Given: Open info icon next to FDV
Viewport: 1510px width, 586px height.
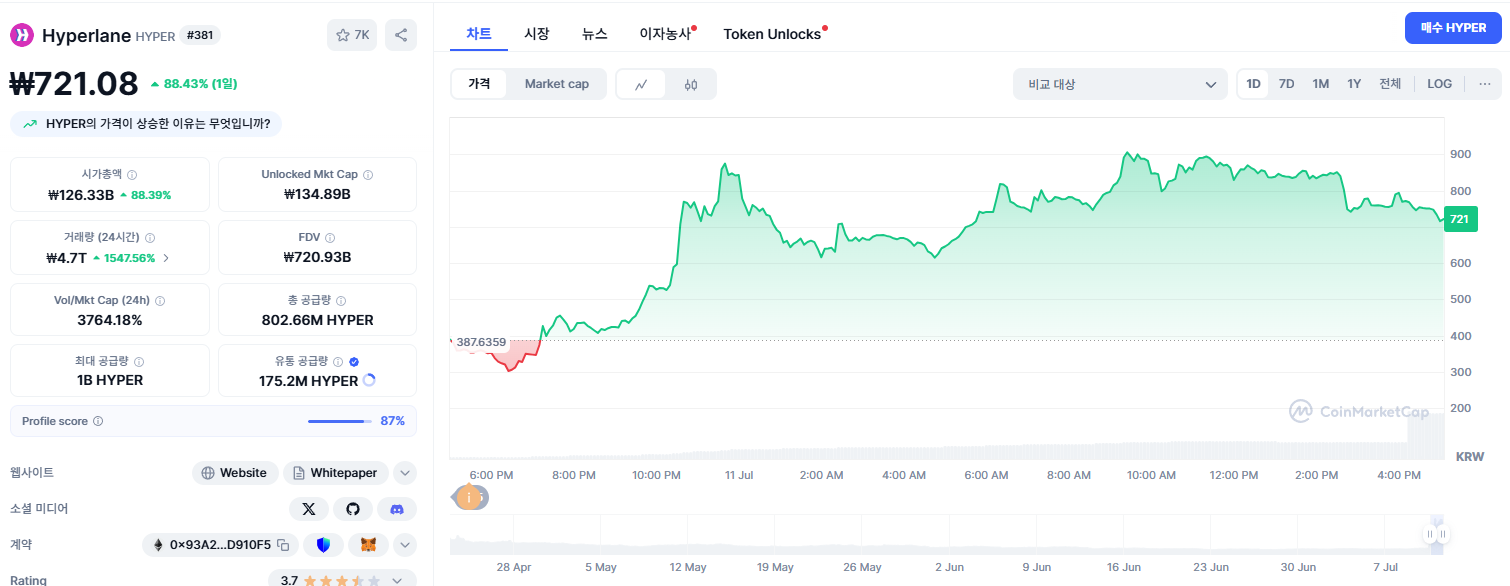Looking at the screenshot, I should 330,237.
